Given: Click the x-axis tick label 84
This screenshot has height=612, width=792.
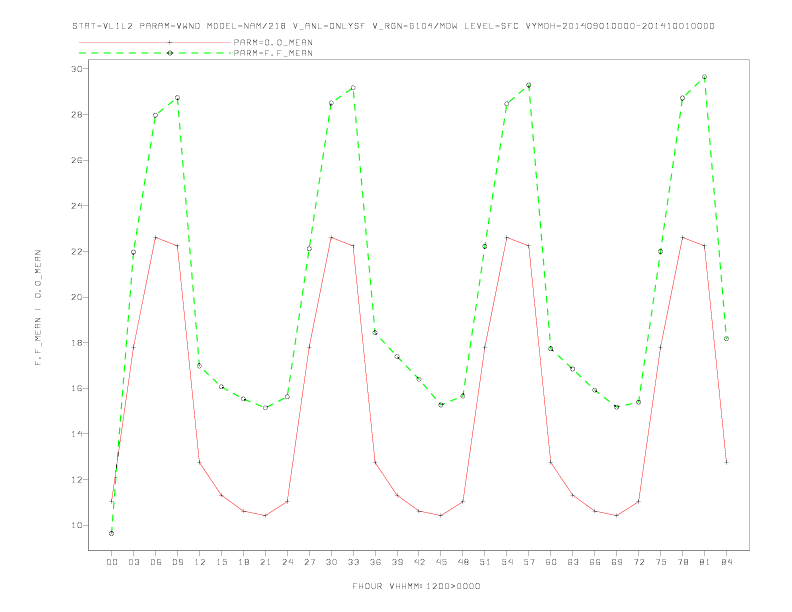Looking at the screenshot, I should tap(726, 562).
